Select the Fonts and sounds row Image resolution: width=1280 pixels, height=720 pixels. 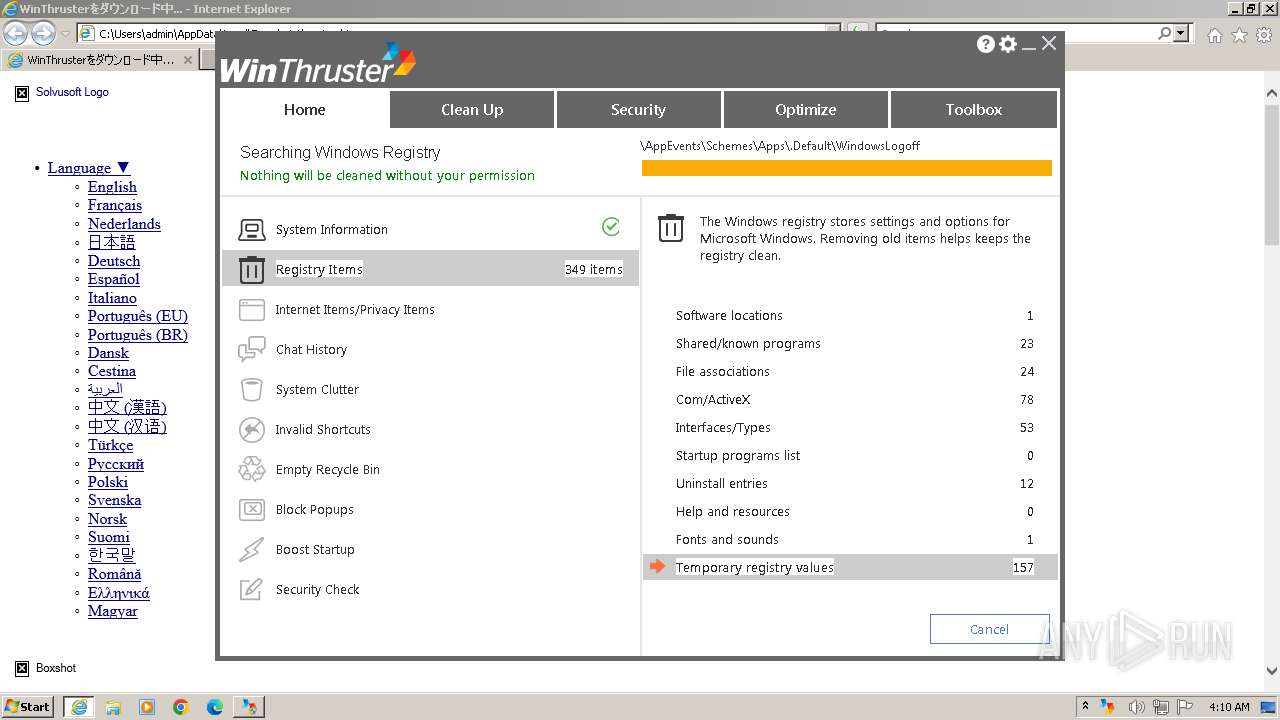point(850,539)
